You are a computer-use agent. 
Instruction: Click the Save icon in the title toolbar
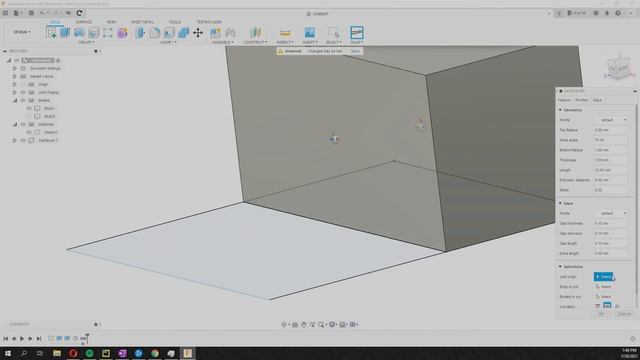coord(31,13)
